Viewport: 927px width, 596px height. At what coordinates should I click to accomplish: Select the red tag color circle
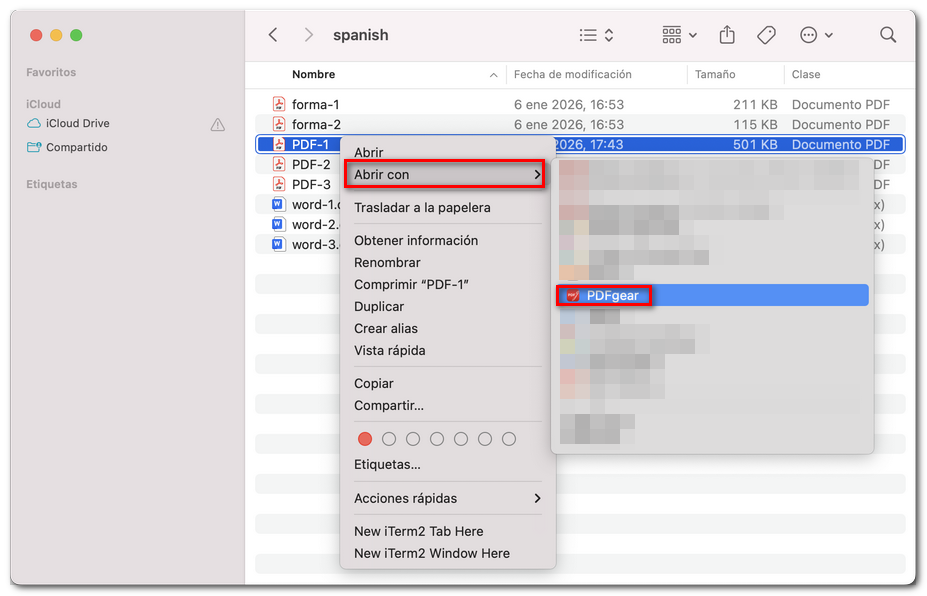click(365, 438)
